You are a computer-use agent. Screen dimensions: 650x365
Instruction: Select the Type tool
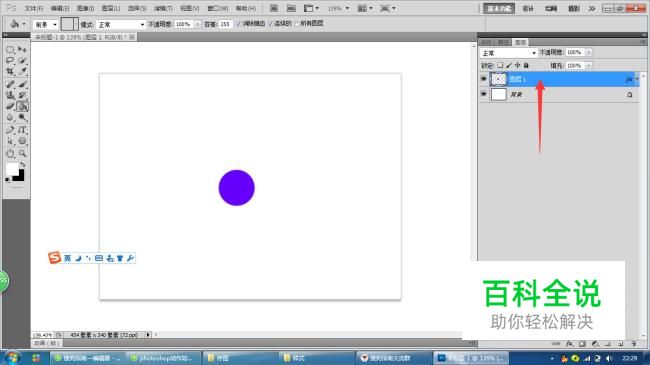pos(22,130)
